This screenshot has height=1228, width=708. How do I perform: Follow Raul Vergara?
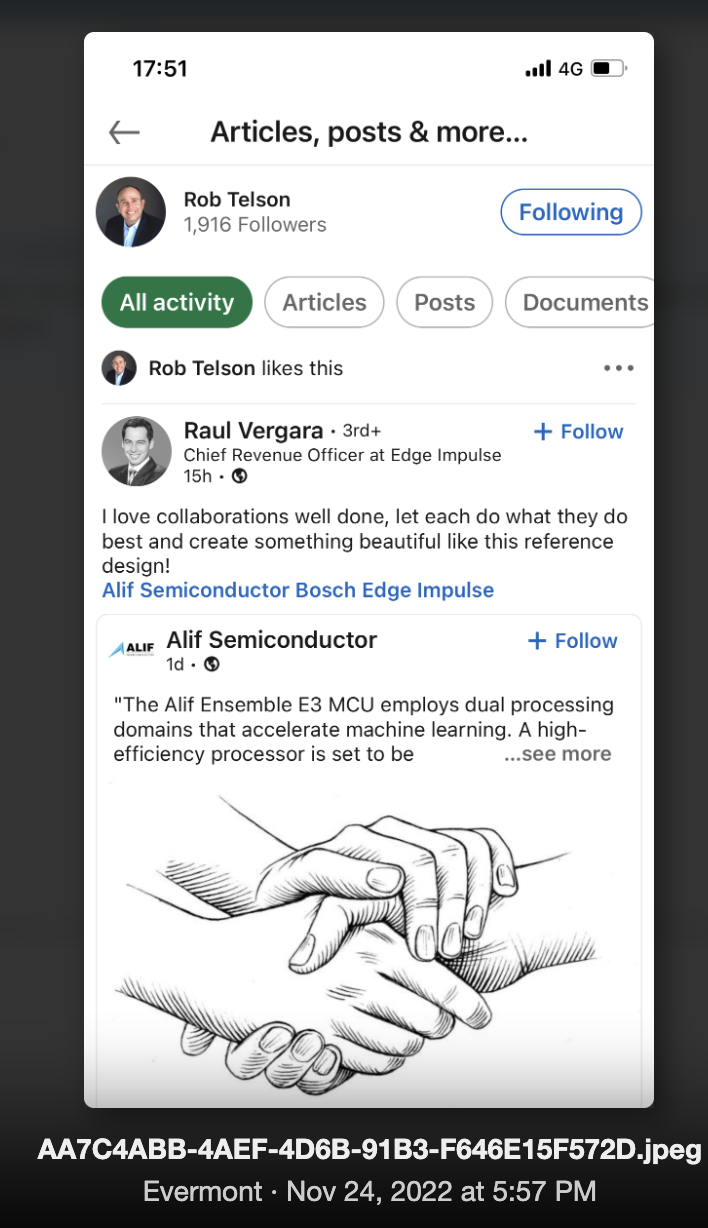coord(578,432)
